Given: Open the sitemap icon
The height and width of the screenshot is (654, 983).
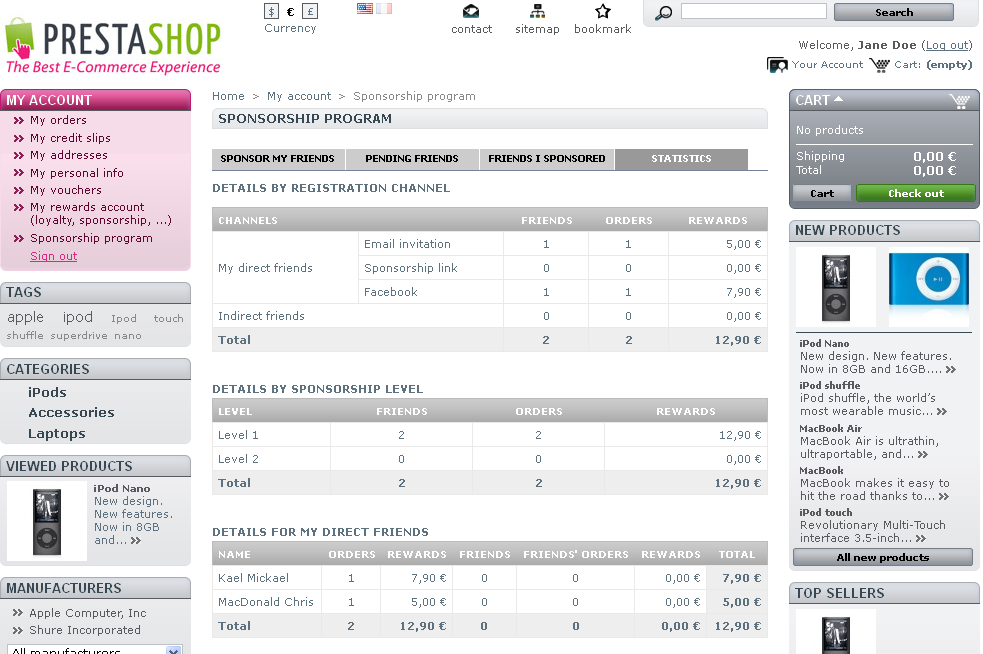Looking at the screenshot, I should [537, 11].
